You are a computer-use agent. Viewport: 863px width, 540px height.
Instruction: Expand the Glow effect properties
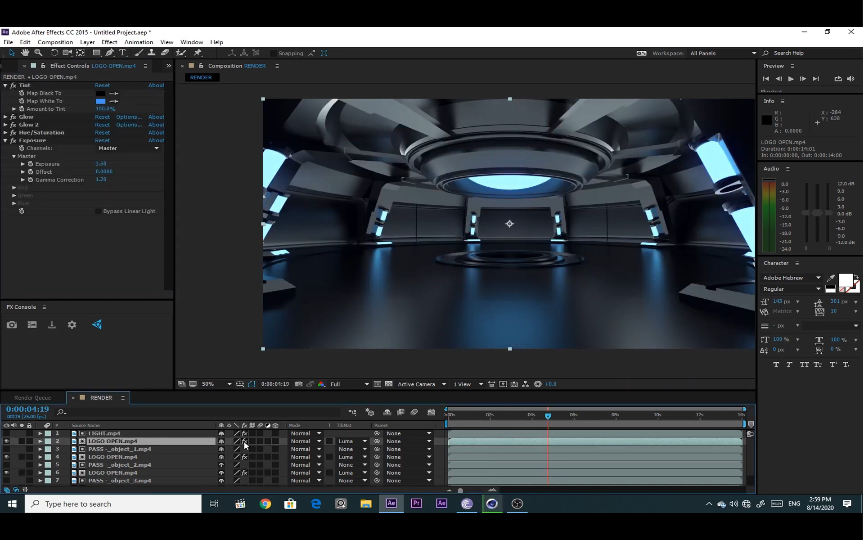tap(5, 117)
